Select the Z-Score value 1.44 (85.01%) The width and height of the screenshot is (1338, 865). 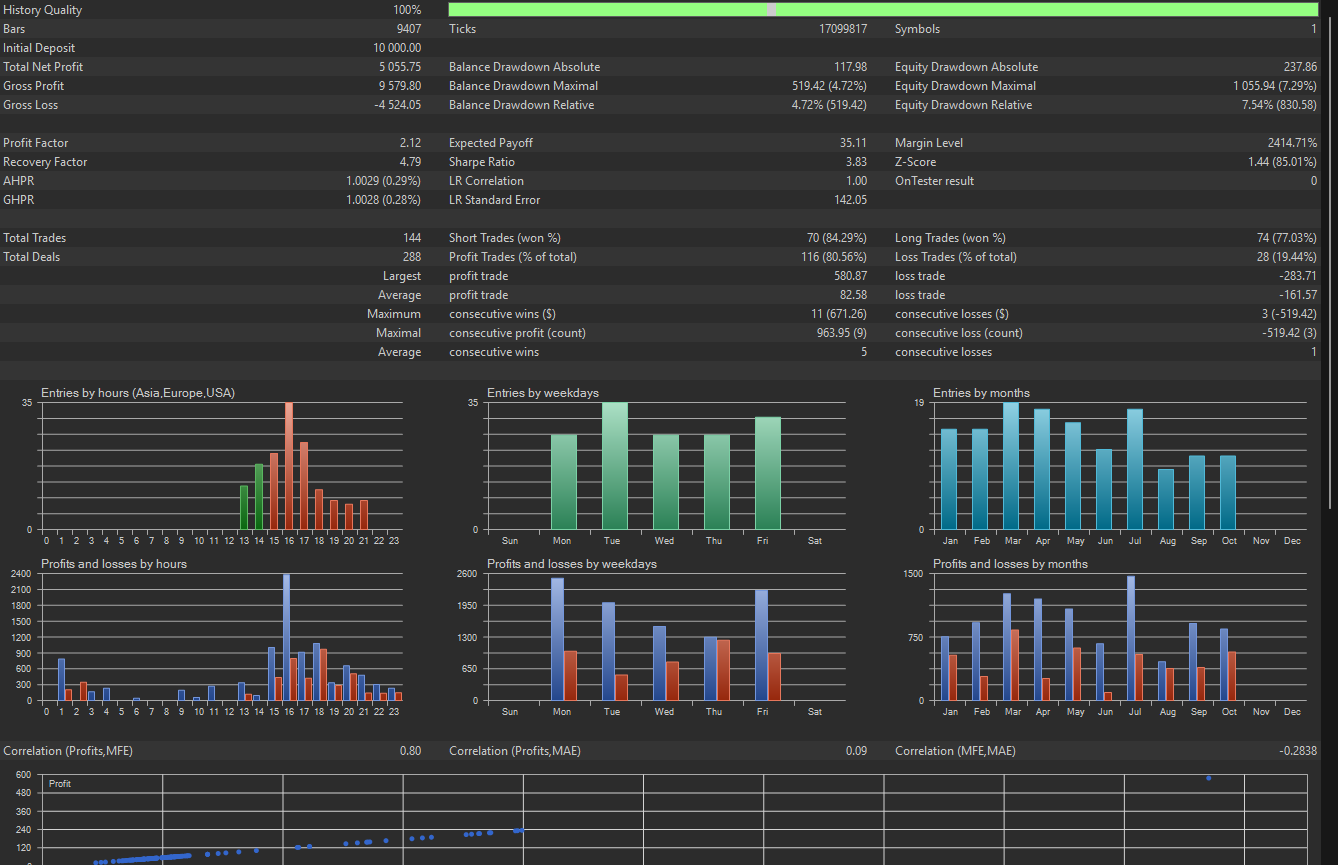click(1282, 162)
